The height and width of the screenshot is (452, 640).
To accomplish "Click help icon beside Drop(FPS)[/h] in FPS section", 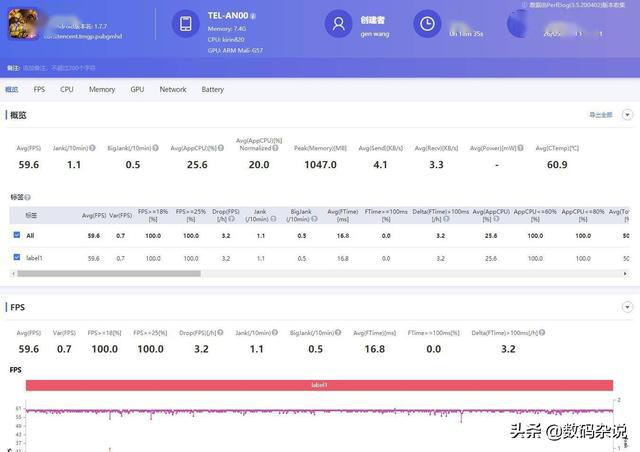I will (220, 332).
